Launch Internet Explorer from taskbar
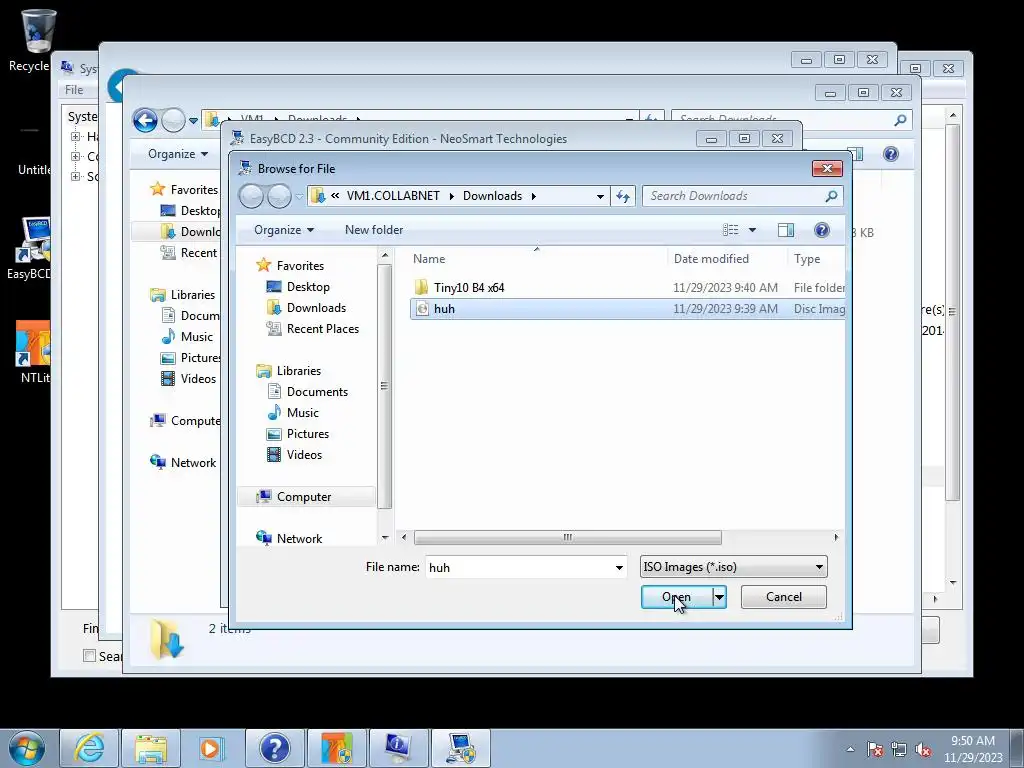Screen dimensions: 1024x768 tap(89, 748)
